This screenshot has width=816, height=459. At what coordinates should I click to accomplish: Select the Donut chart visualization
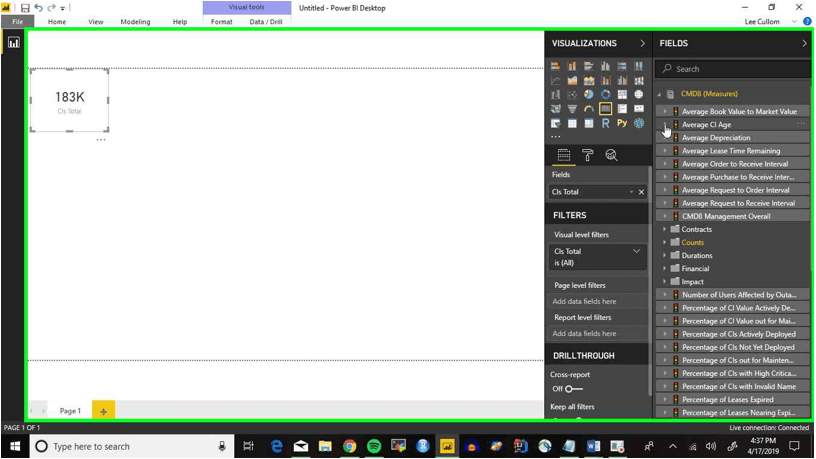tap(605, 94)
